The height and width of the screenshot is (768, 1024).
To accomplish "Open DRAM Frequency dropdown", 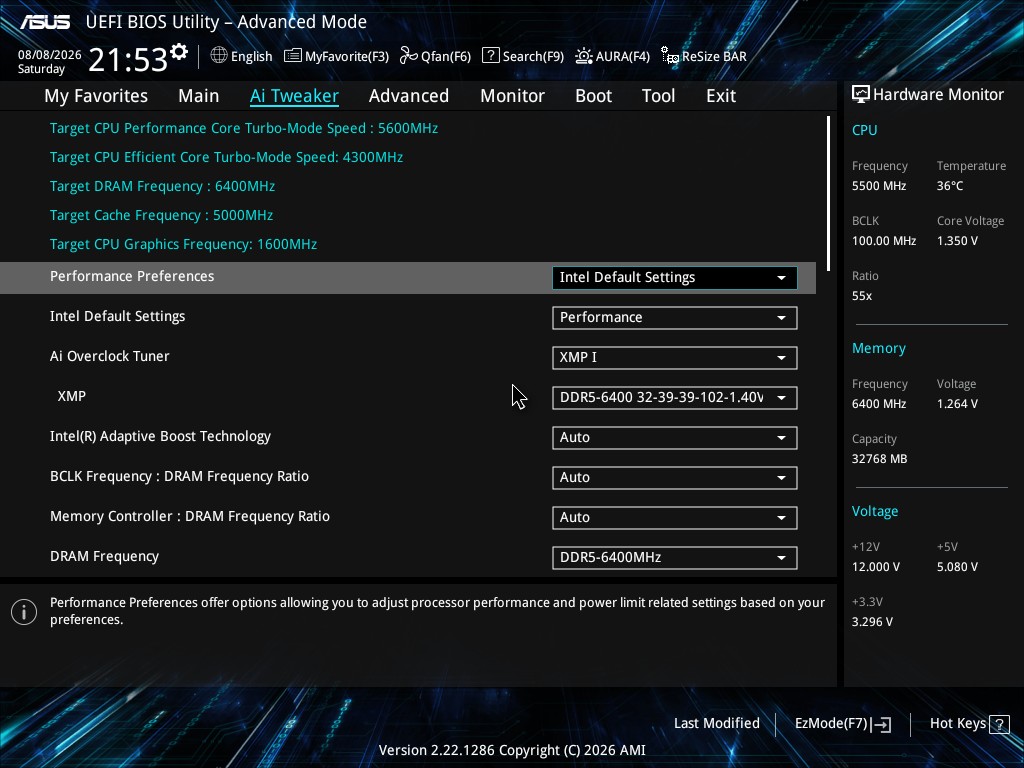I will 675,558.
